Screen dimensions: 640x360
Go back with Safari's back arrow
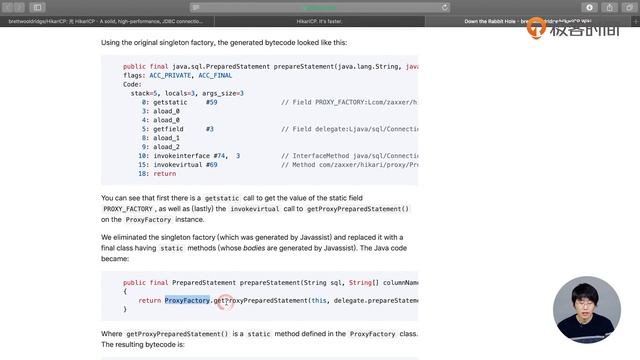click(x=8, y=7)
